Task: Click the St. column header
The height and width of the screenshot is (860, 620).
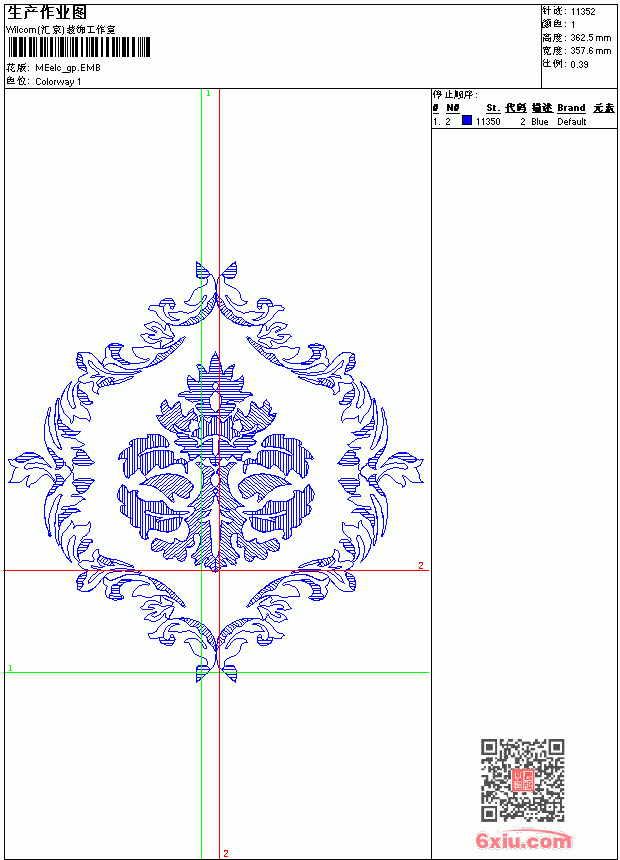Action: (493, 108)
